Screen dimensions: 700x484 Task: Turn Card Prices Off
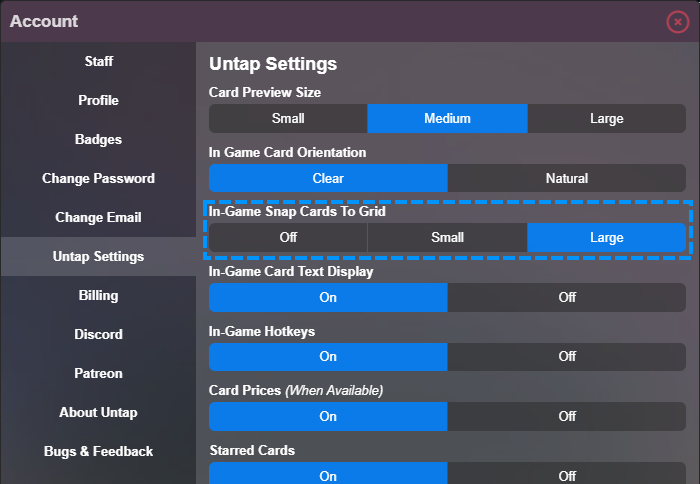[567, 417]
